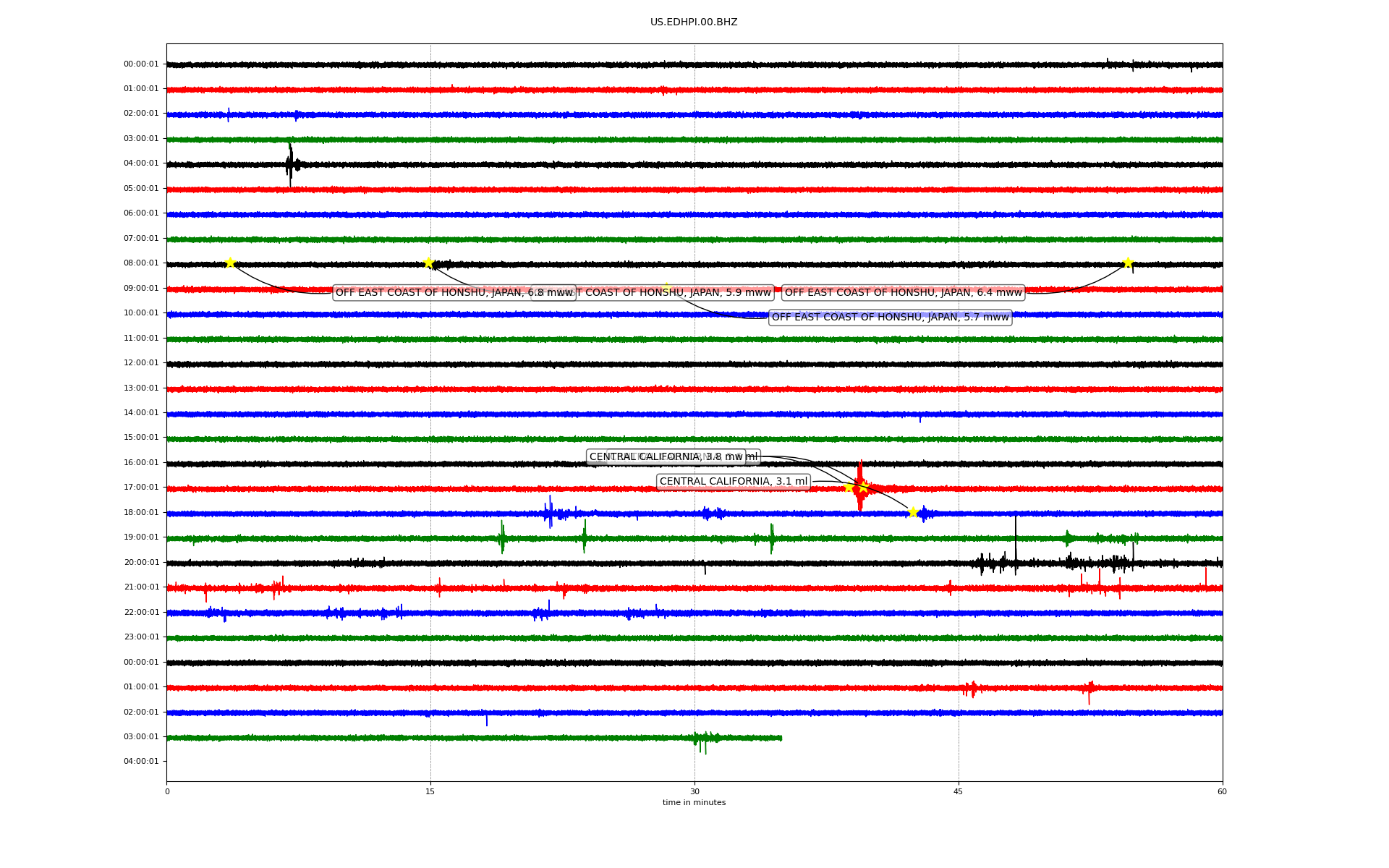Click the 20:00:01 row time label
This screenshot has width=1389, height=868.
(141, 563)
